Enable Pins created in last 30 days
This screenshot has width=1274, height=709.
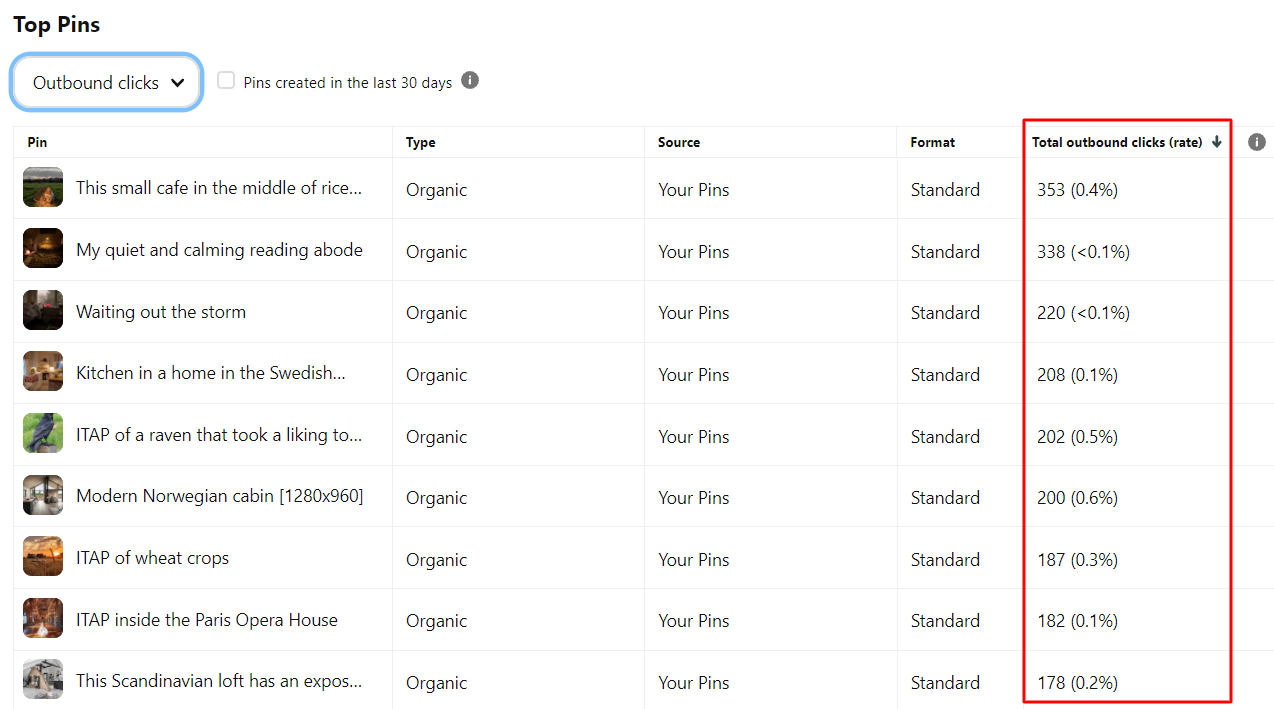(226, 81)
